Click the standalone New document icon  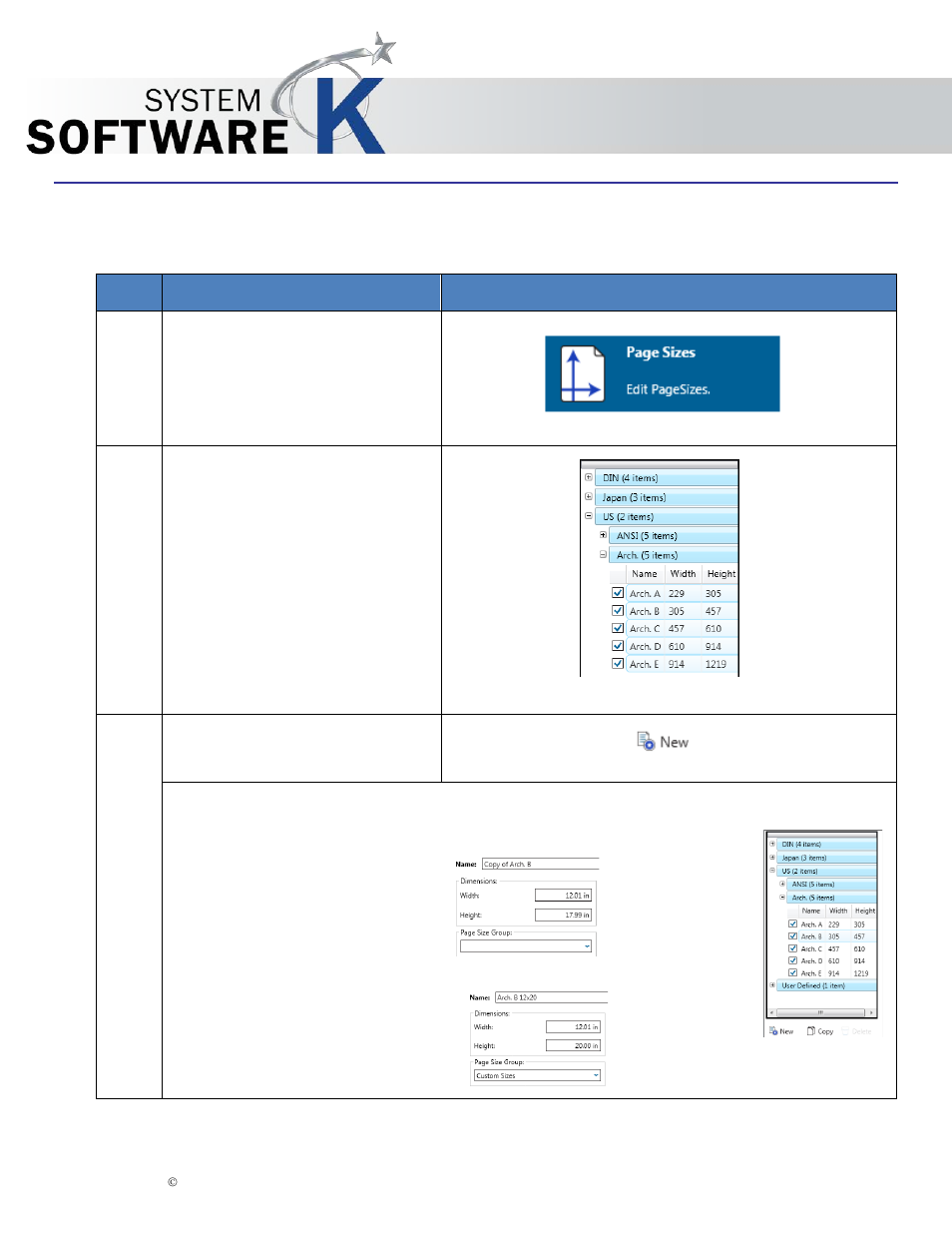(646, 742)
